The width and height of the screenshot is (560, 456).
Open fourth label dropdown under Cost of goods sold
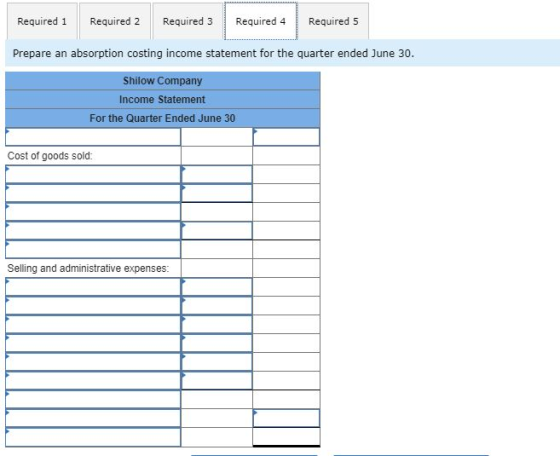pyautogui.click(x=93, y=231)
